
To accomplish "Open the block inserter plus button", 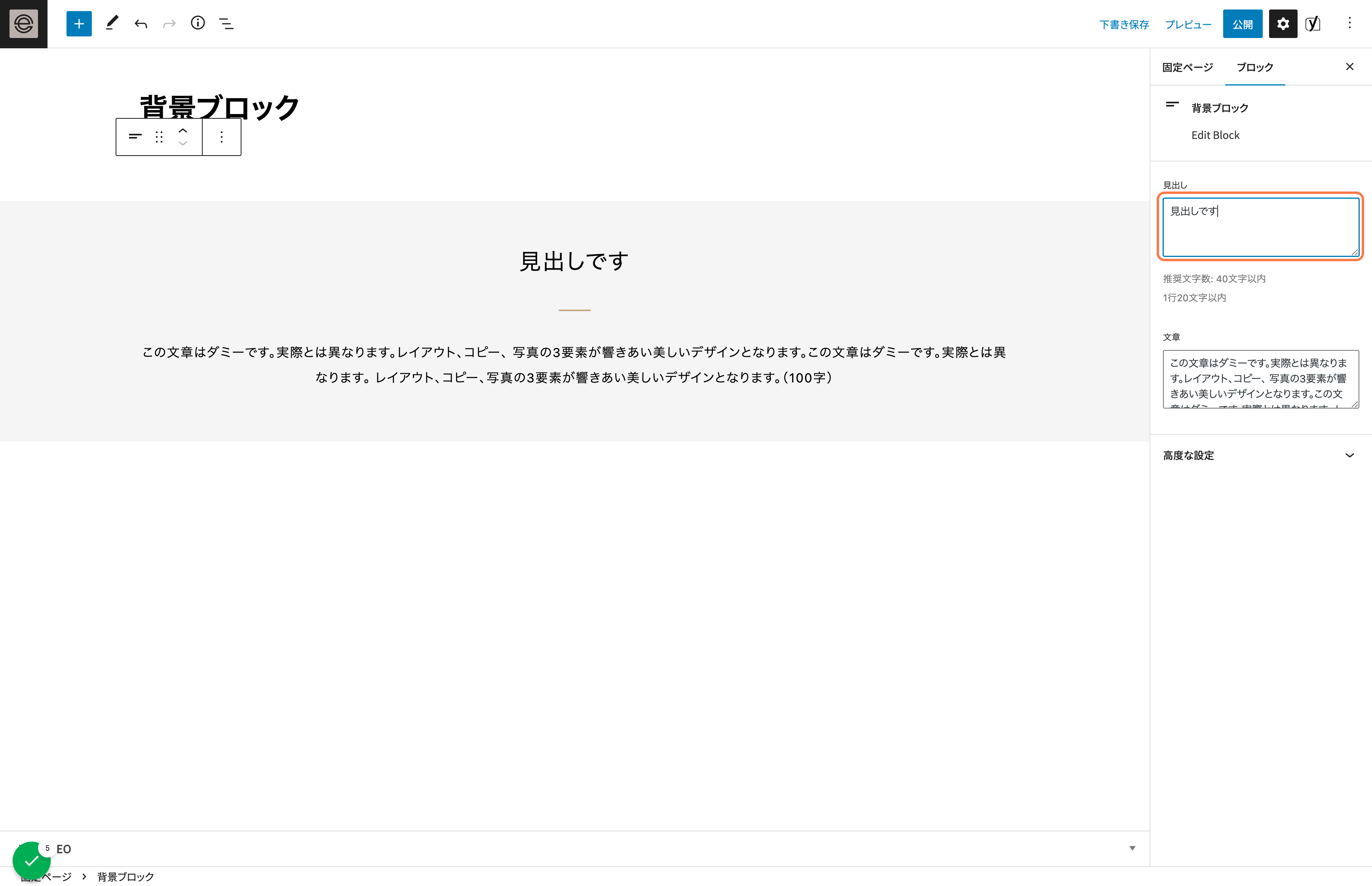I will pyautogui.click(x=79, y=24).
